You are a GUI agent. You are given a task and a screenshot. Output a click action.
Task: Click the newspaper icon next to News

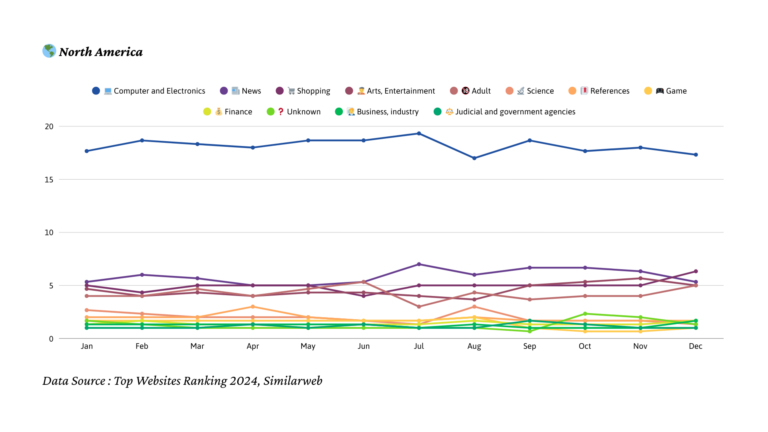pyautogui.click(x=235, y=91)
